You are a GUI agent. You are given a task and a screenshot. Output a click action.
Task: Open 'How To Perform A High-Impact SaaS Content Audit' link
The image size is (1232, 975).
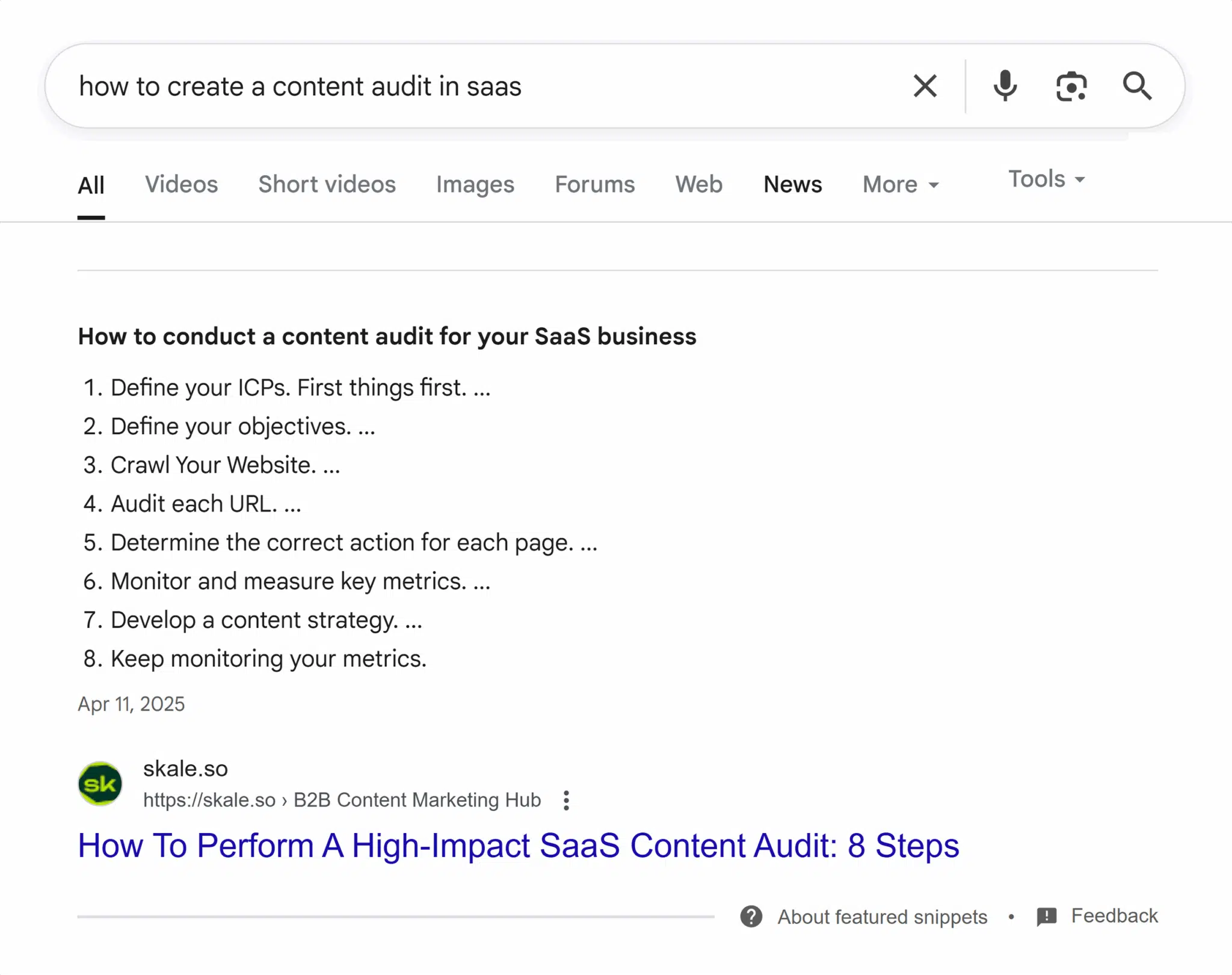tap(518, 845)
